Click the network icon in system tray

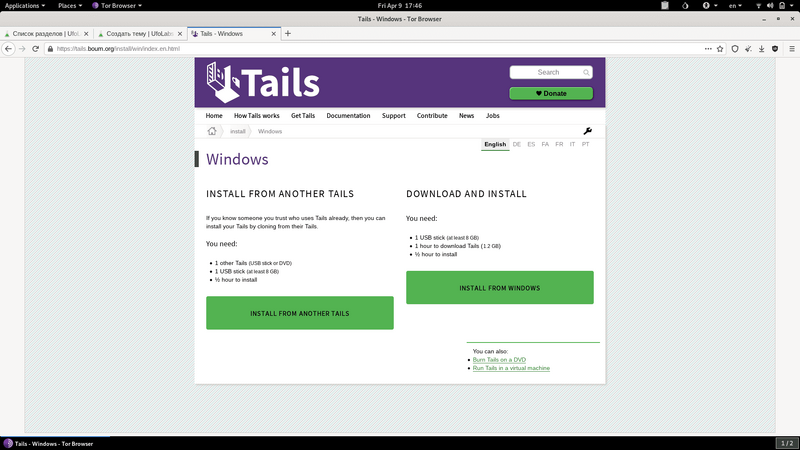758,6
